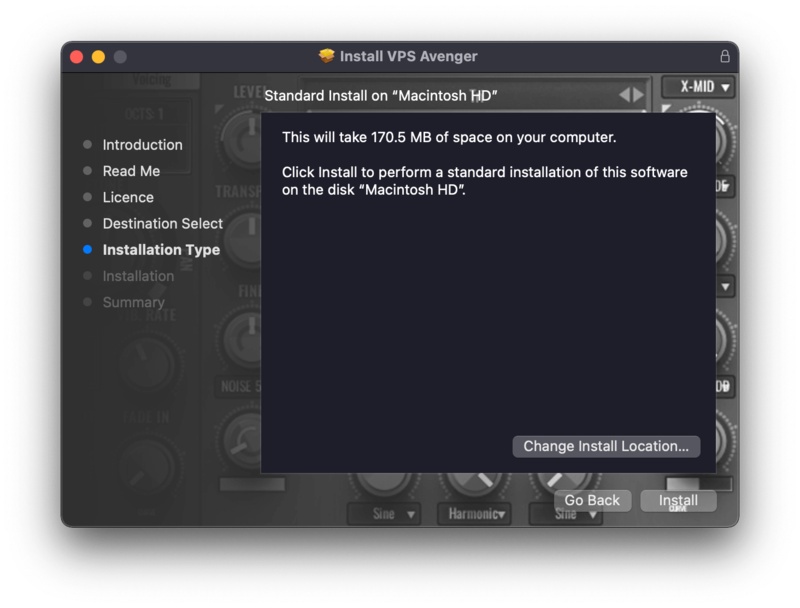Open the X-MID dropdown
The height and width of the screenshot is (608, 800).
tap(698, 87)
